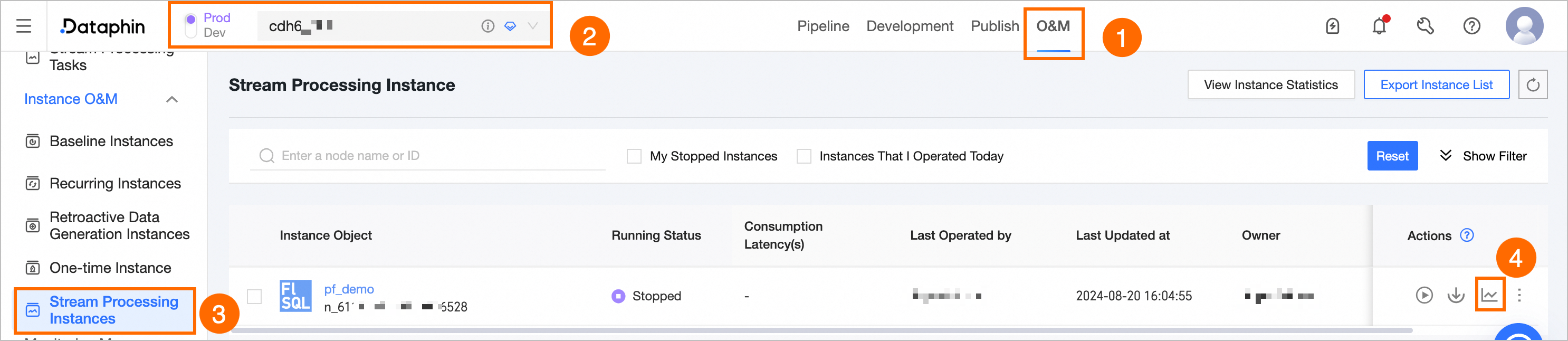Switch to the Development tab
The width and height of the screenshot is (1568, 341).
[910, 26]
